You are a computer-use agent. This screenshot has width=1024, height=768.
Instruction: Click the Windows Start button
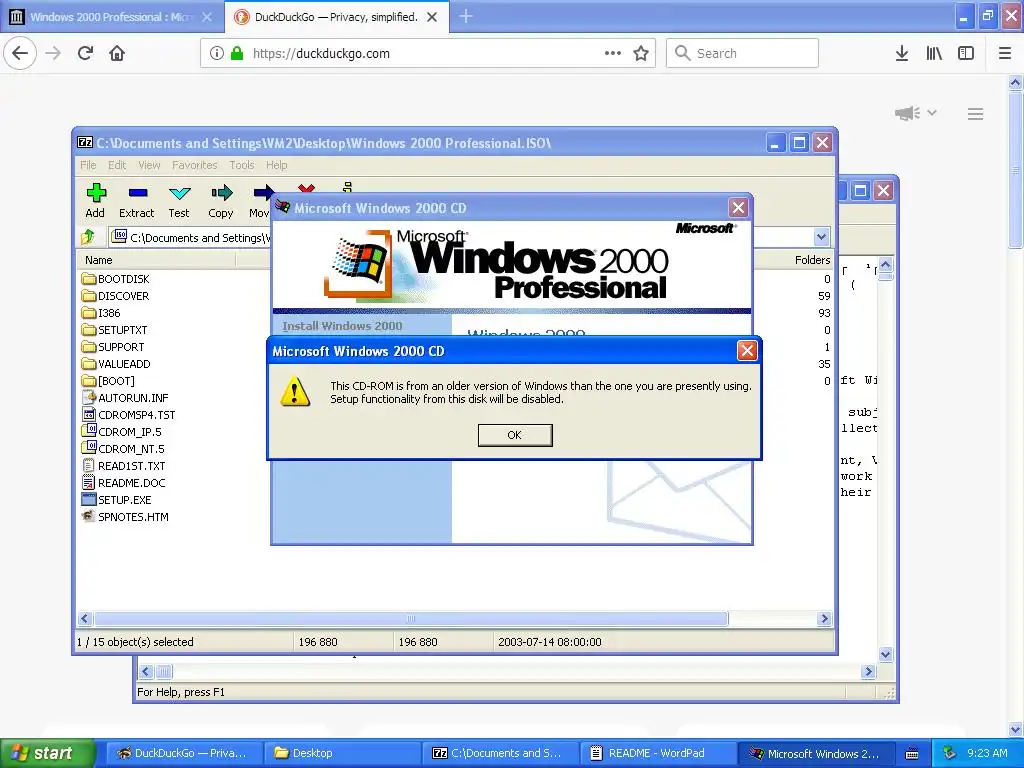point(48,753)
